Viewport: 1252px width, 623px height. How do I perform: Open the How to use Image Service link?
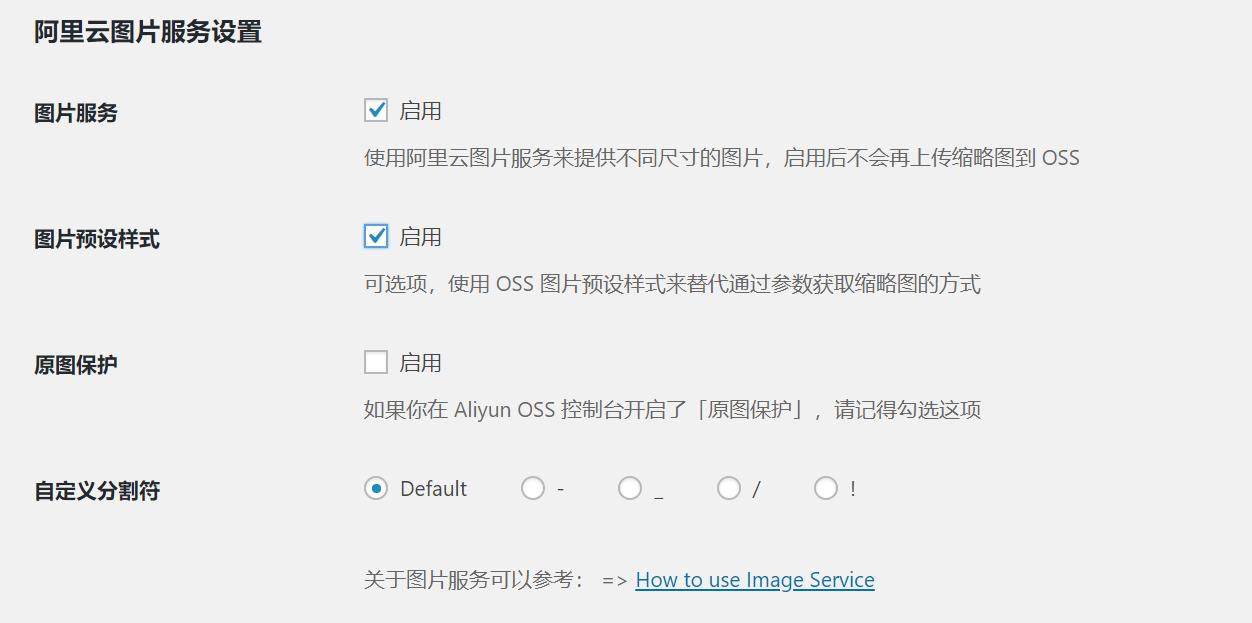click(x=755, y=579)
